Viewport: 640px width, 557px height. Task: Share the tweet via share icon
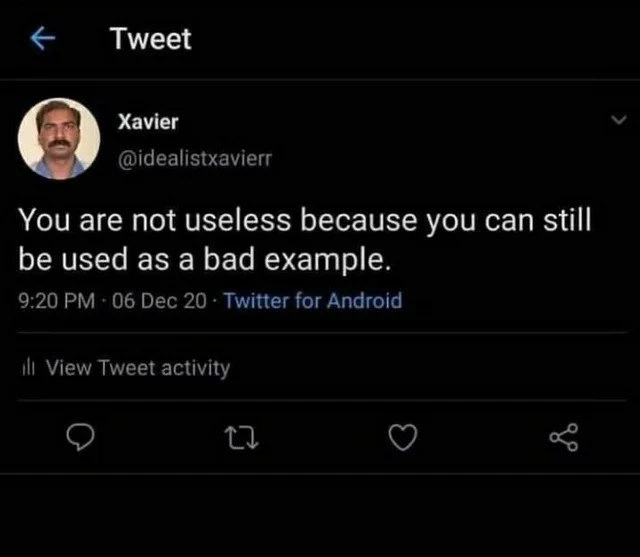564,437
